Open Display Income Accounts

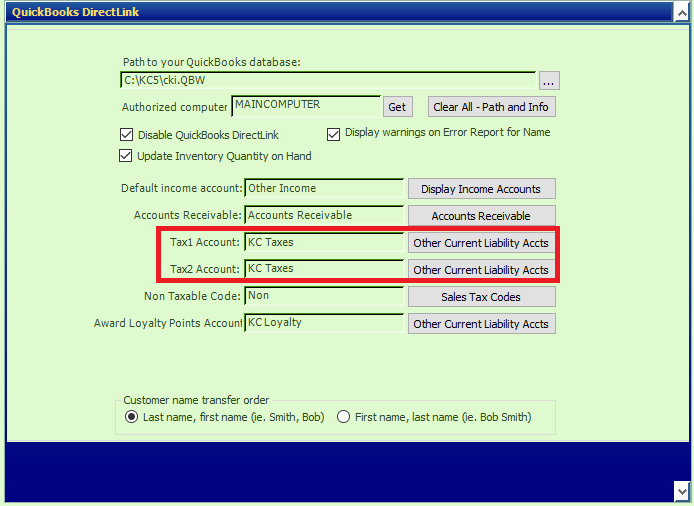482,189
